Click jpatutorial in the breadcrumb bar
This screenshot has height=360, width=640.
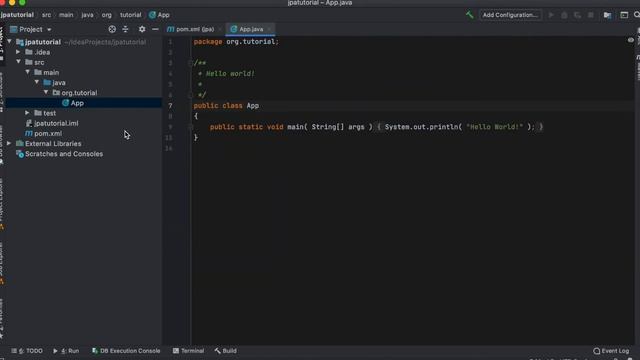[17, 15]
